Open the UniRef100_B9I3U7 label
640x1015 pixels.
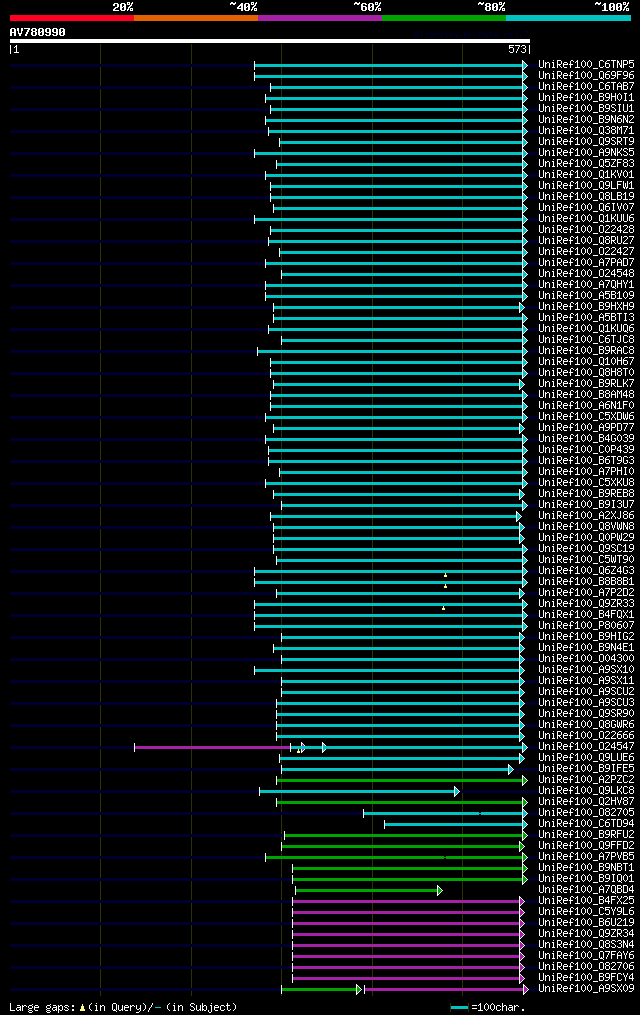point(586,505)
